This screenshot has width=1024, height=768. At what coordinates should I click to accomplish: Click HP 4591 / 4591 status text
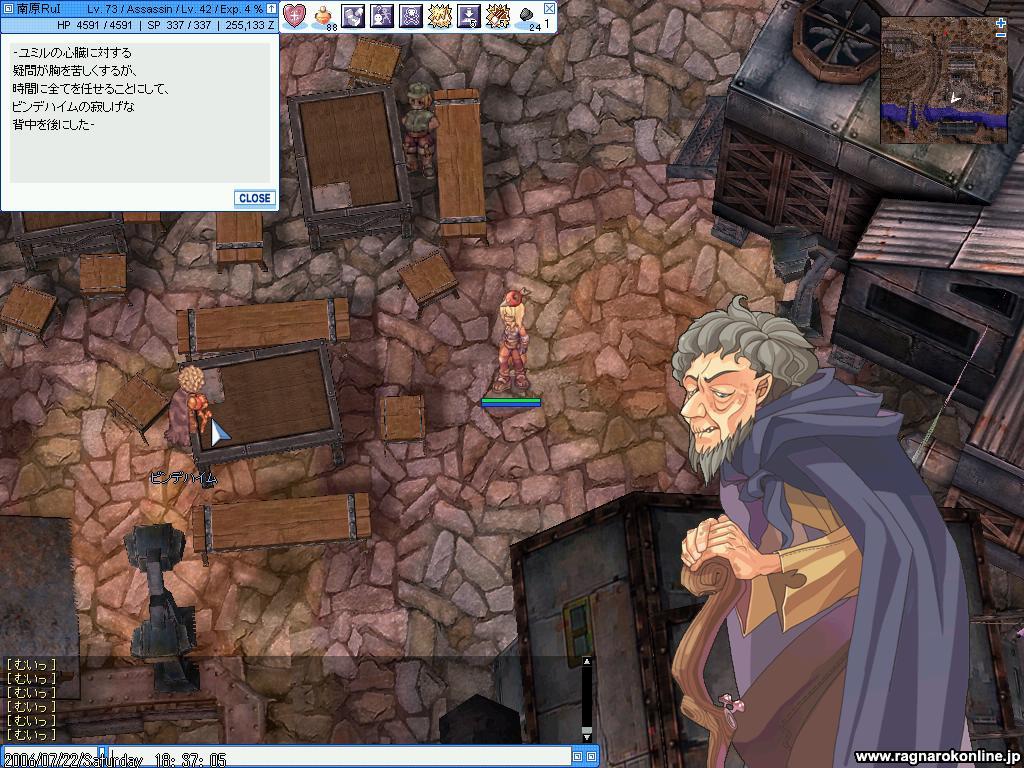pos(95,25)
